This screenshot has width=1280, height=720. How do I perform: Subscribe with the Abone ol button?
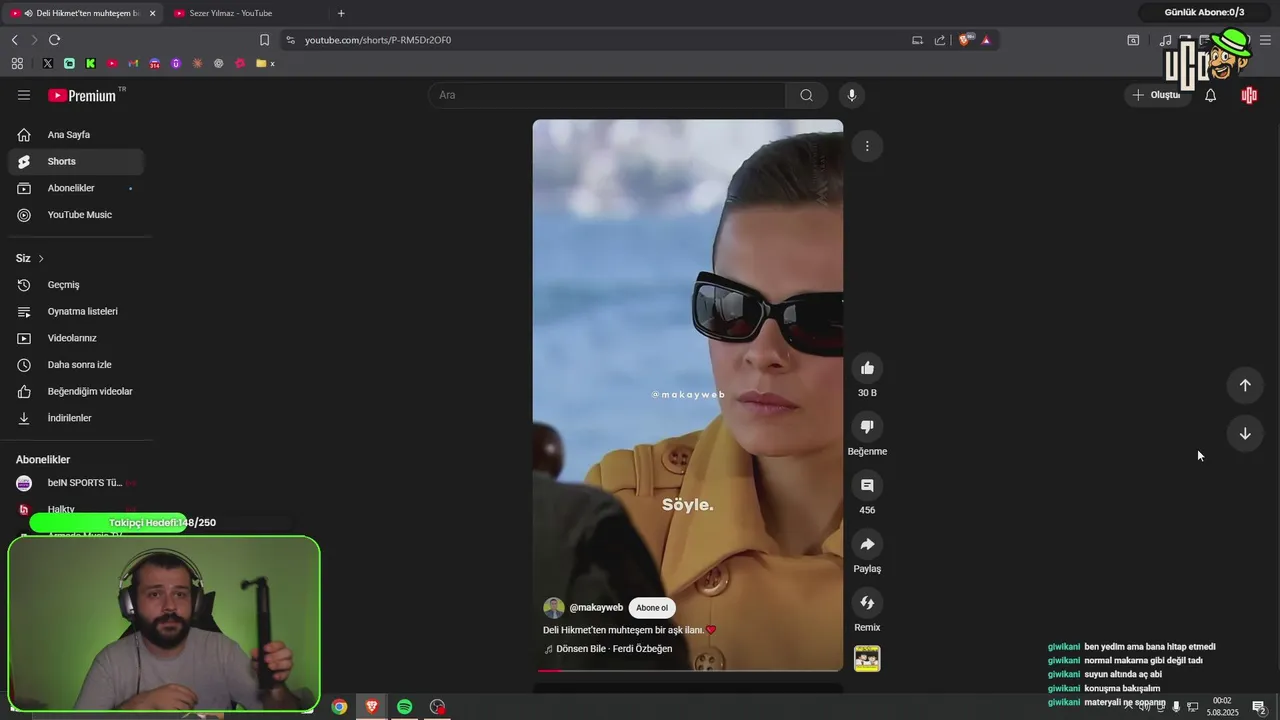(652, 608)
